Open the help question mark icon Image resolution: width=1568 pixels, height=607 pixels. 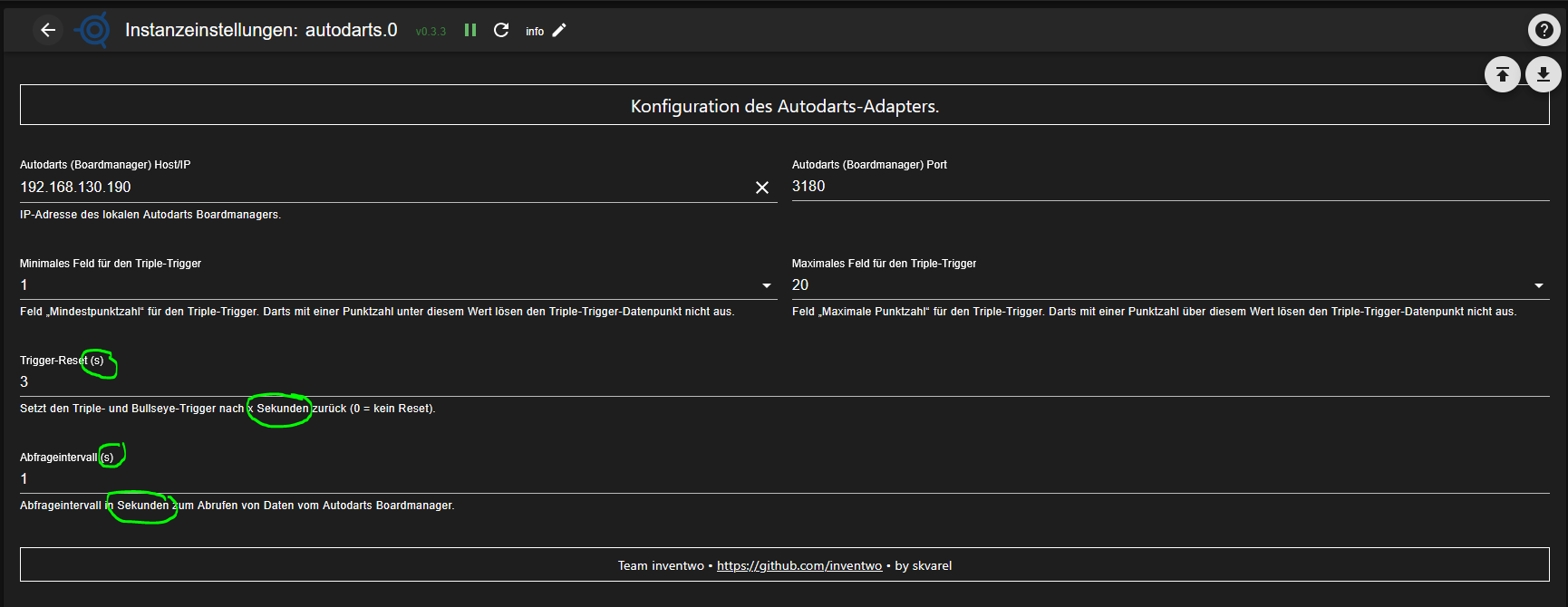pos(1544,30)
